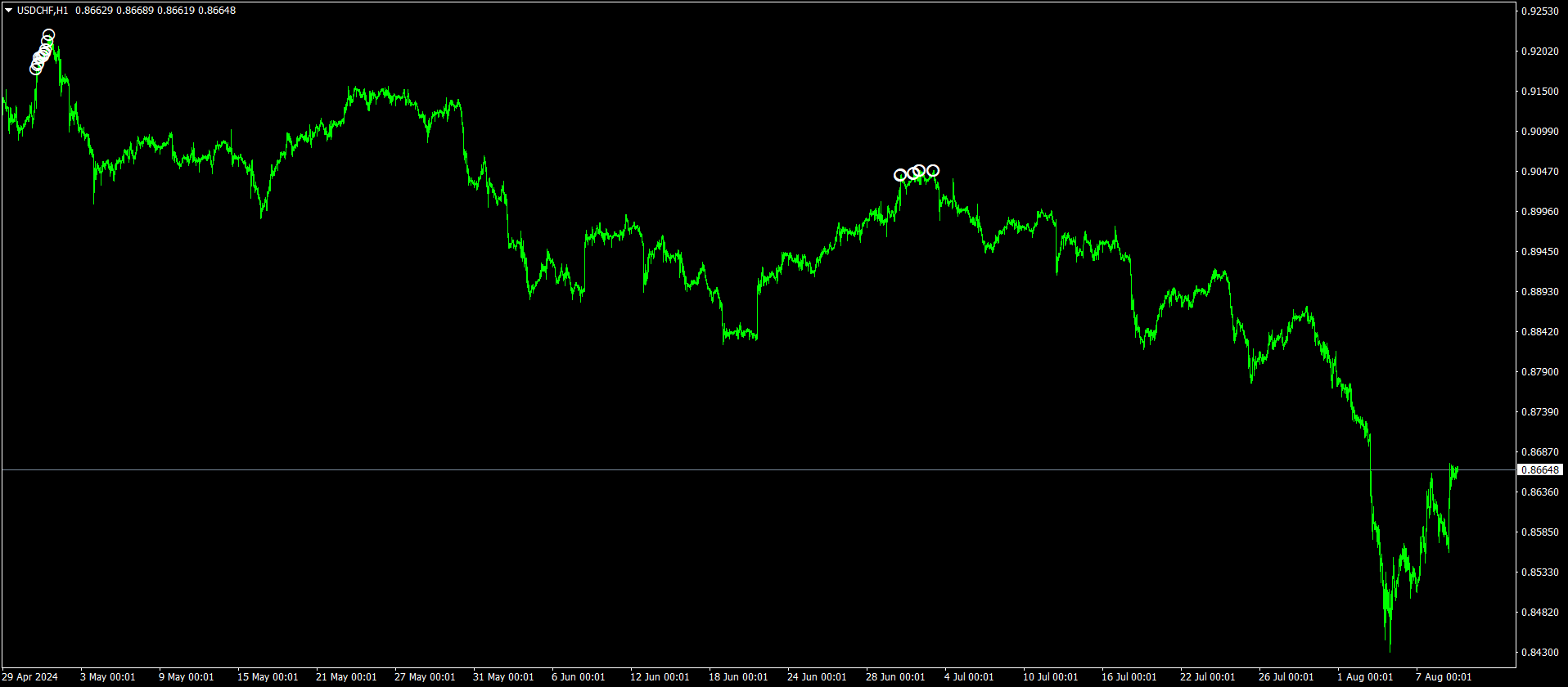Click the 12 Jun 00:01 time label
1568x687 pixels.
pyautogui.click(x=660, y=677)
